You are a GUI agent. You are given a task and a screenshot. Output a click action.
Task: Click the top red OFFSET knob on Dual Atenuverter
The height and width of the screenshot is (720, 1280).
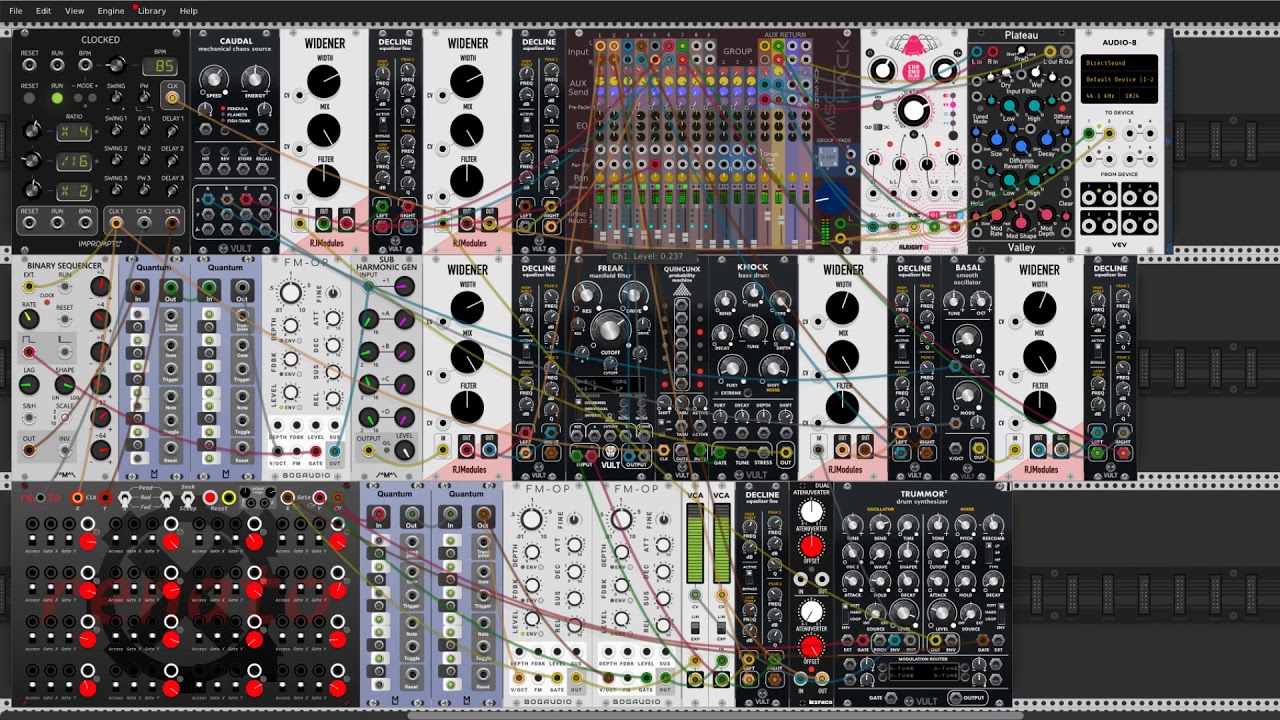(x=811, y=546)
